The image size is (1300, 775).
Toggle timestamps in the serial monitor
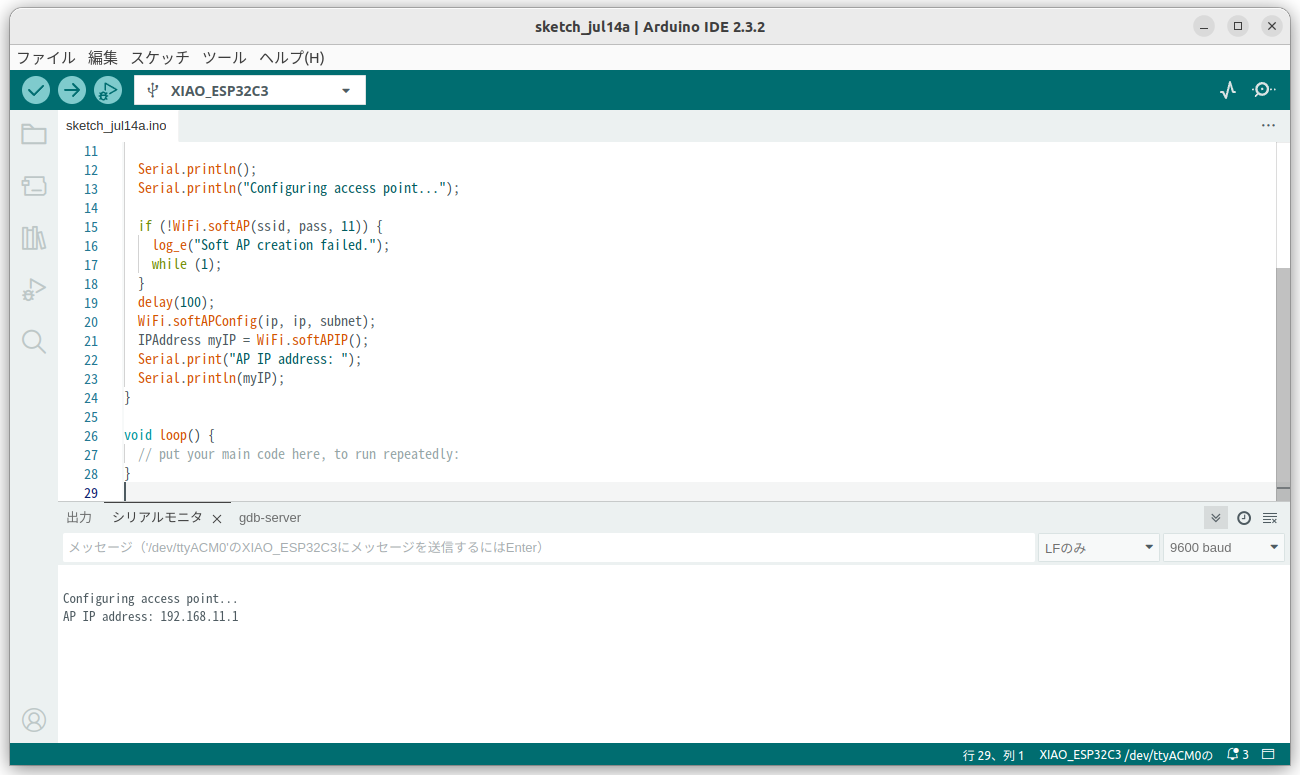coord(1243,518)
